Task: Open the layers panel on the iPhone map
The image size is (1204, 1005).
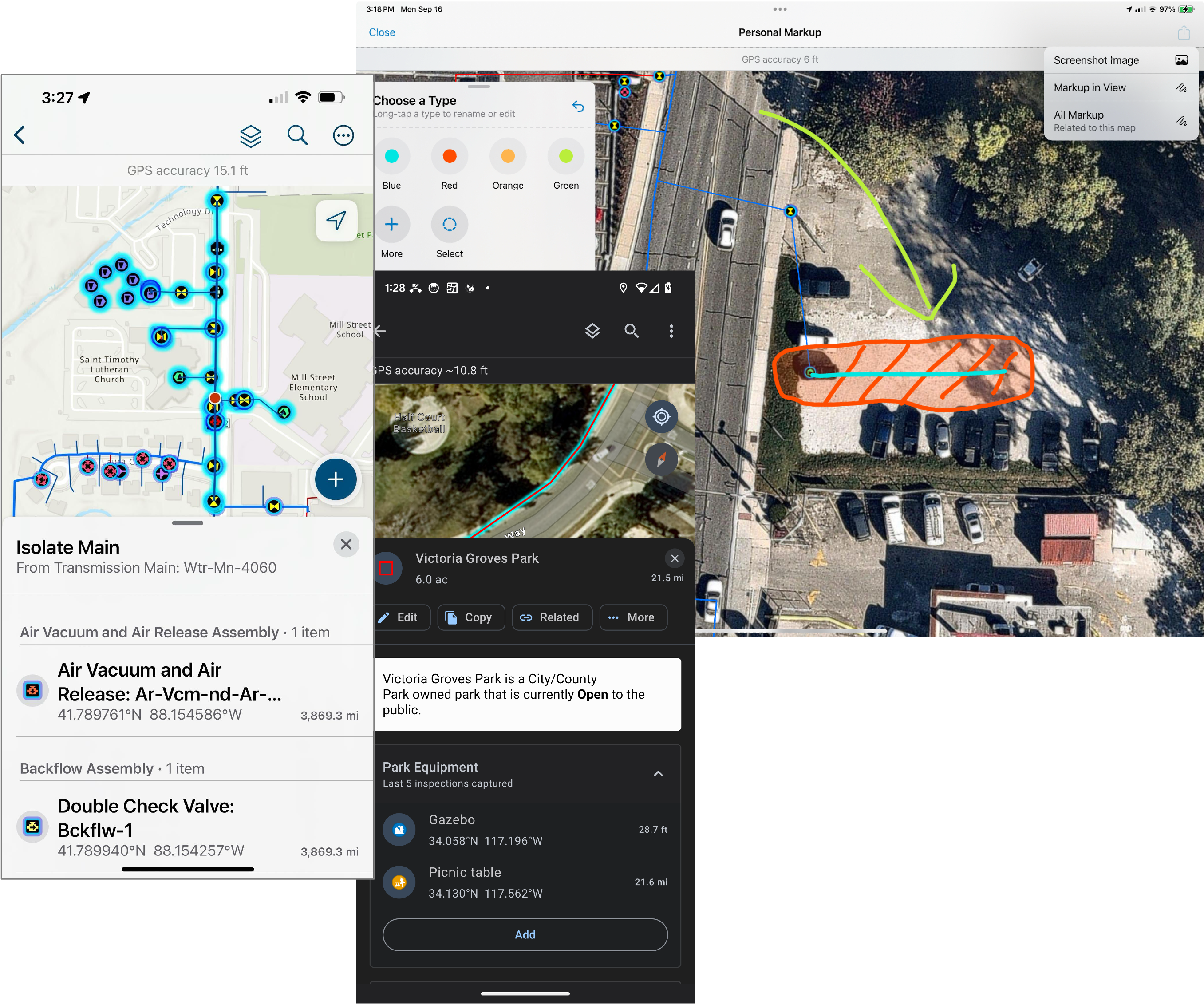Action: 251,135
